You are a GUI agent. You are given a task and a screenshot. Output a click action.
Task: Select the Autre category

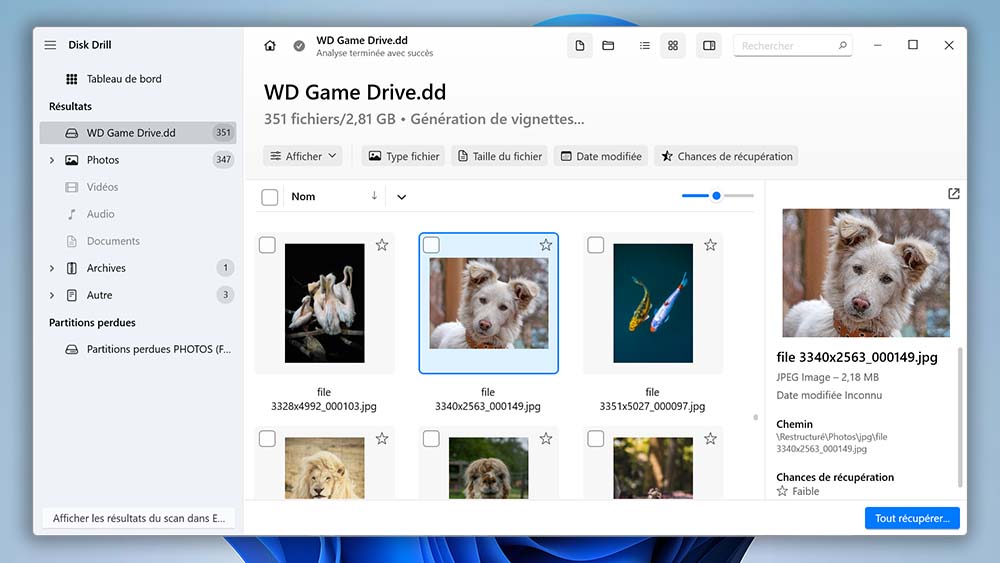pos(138,295)
